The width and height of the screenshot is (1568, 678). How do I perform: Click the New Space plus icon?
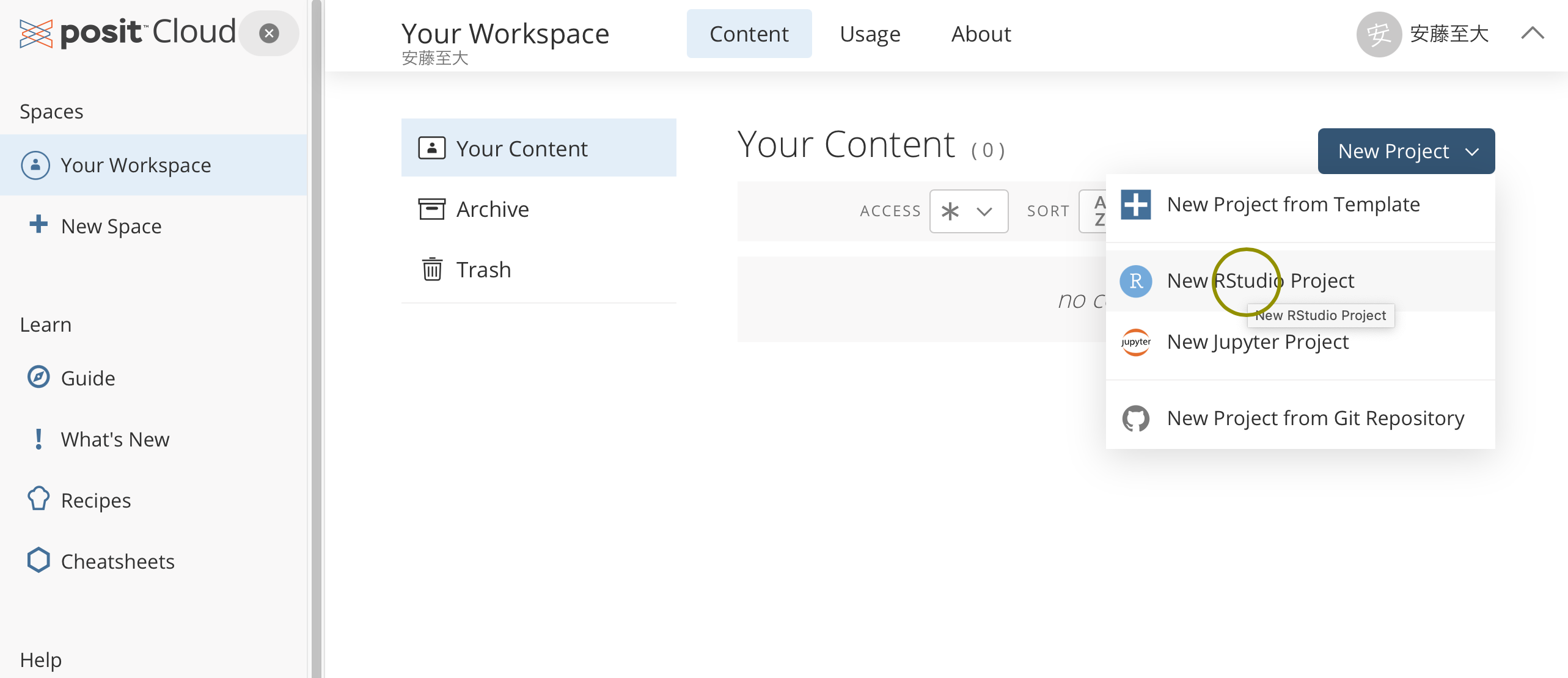pos(38,225)
